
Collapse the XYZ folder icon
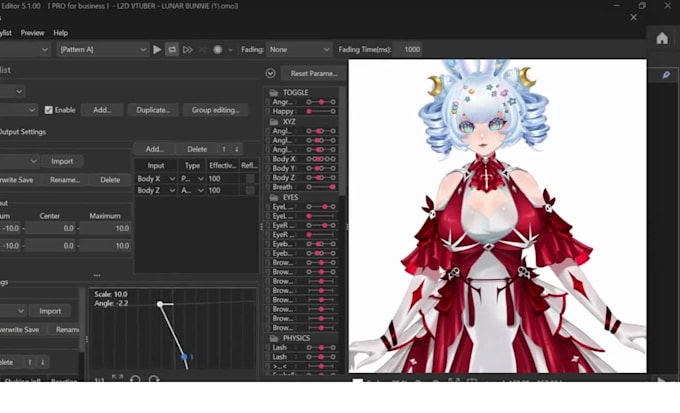click(274, 121)
